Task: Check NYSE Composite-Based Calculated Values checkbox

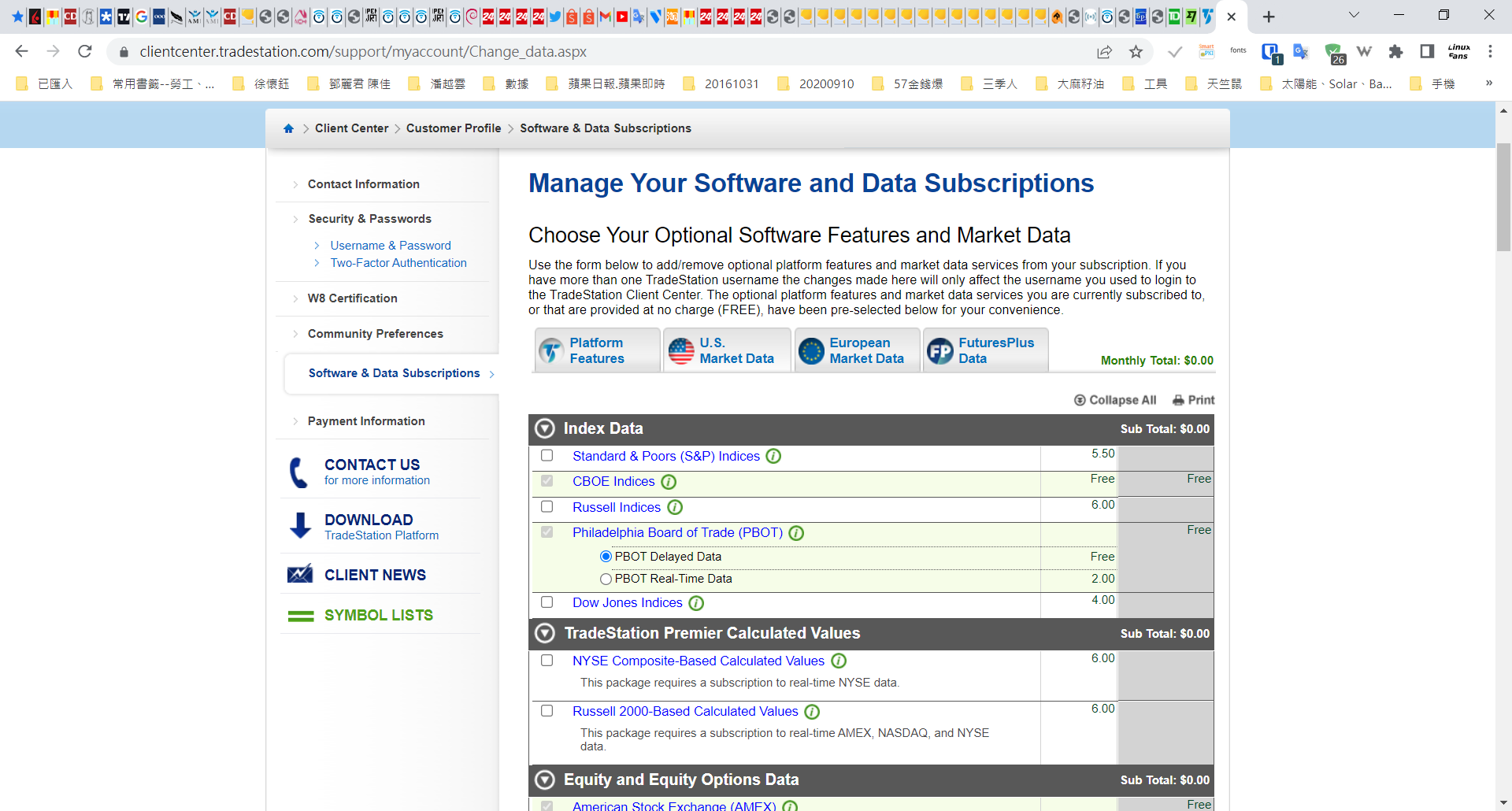Action: click(547, 660)
